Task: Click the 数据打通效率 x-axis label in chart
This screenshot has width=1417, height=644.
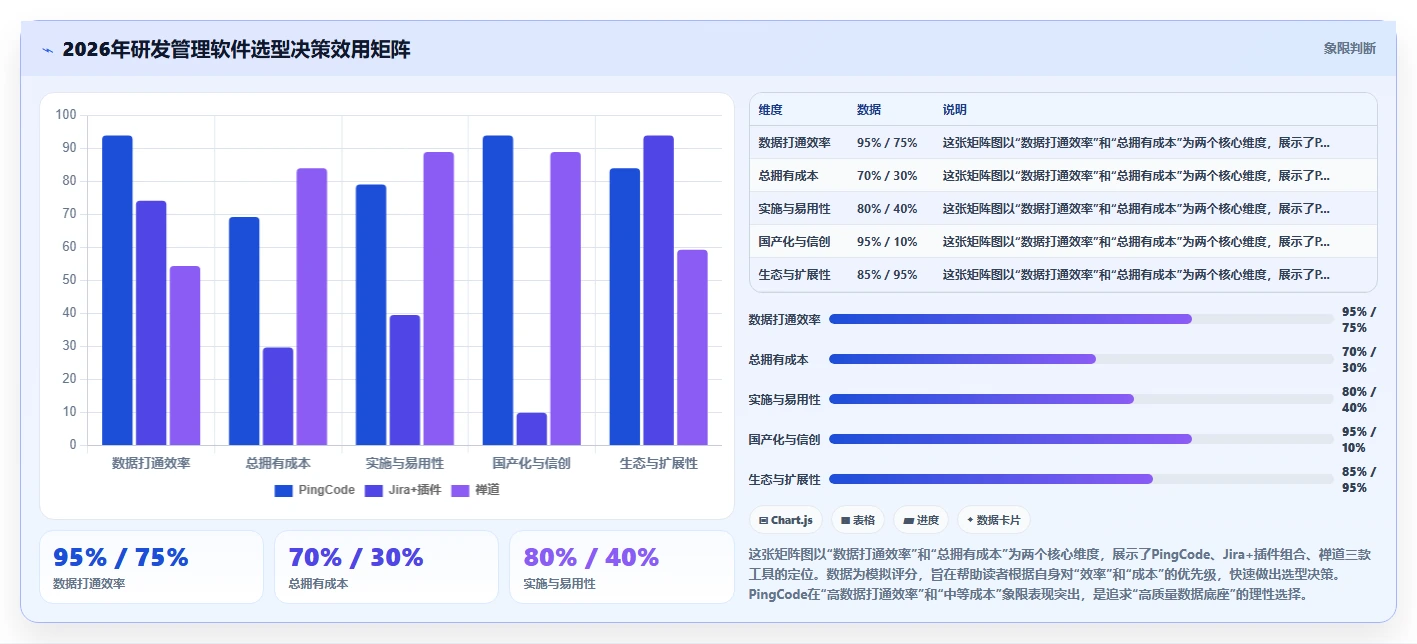Action: 151,463
